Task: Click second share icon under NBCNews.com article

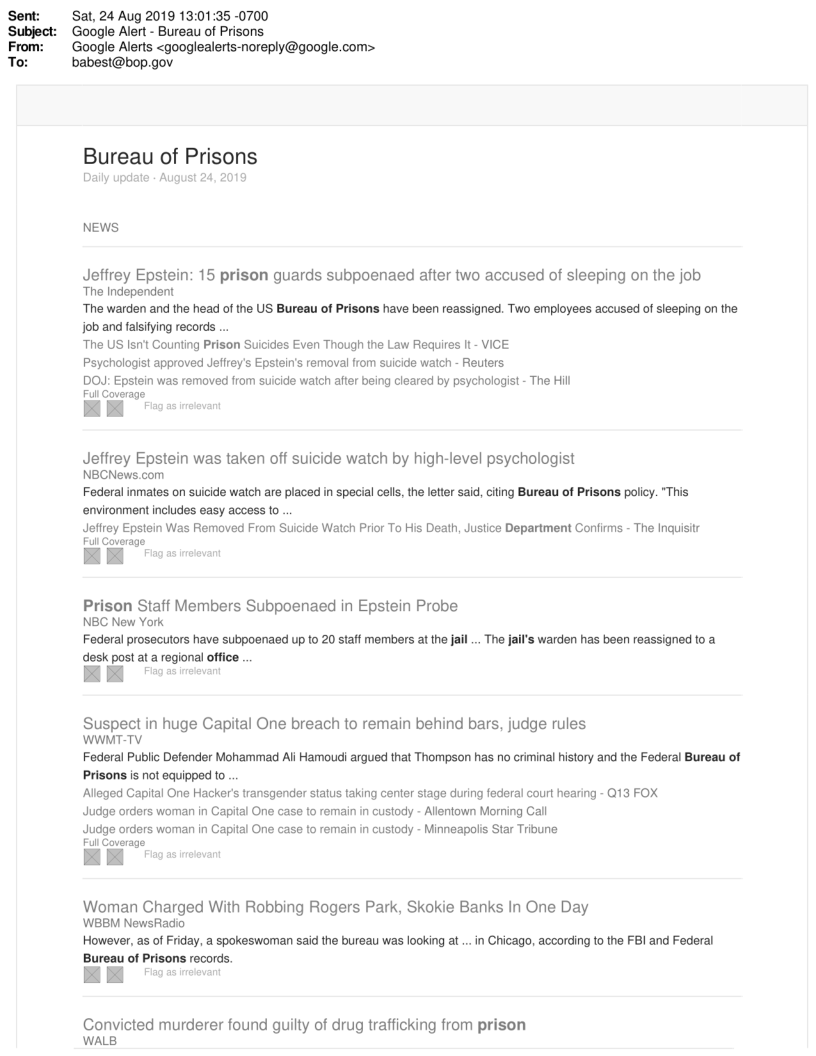Action: point(115,555)
